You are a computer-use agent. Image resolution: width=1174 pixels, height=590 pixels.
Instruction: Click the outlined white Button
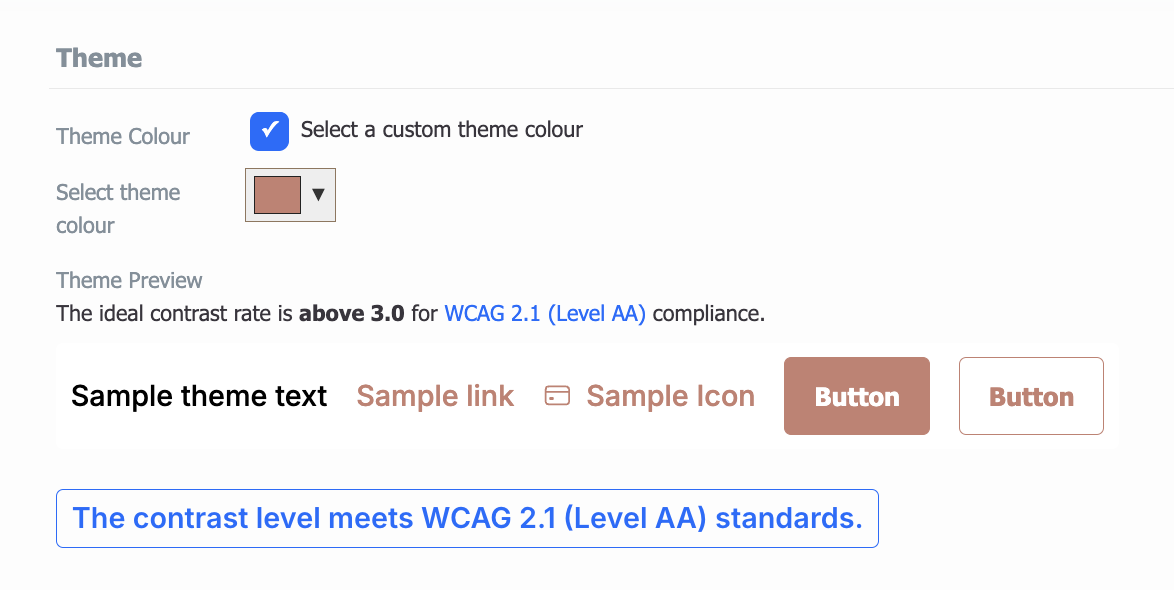click(x=1031, y=396)
